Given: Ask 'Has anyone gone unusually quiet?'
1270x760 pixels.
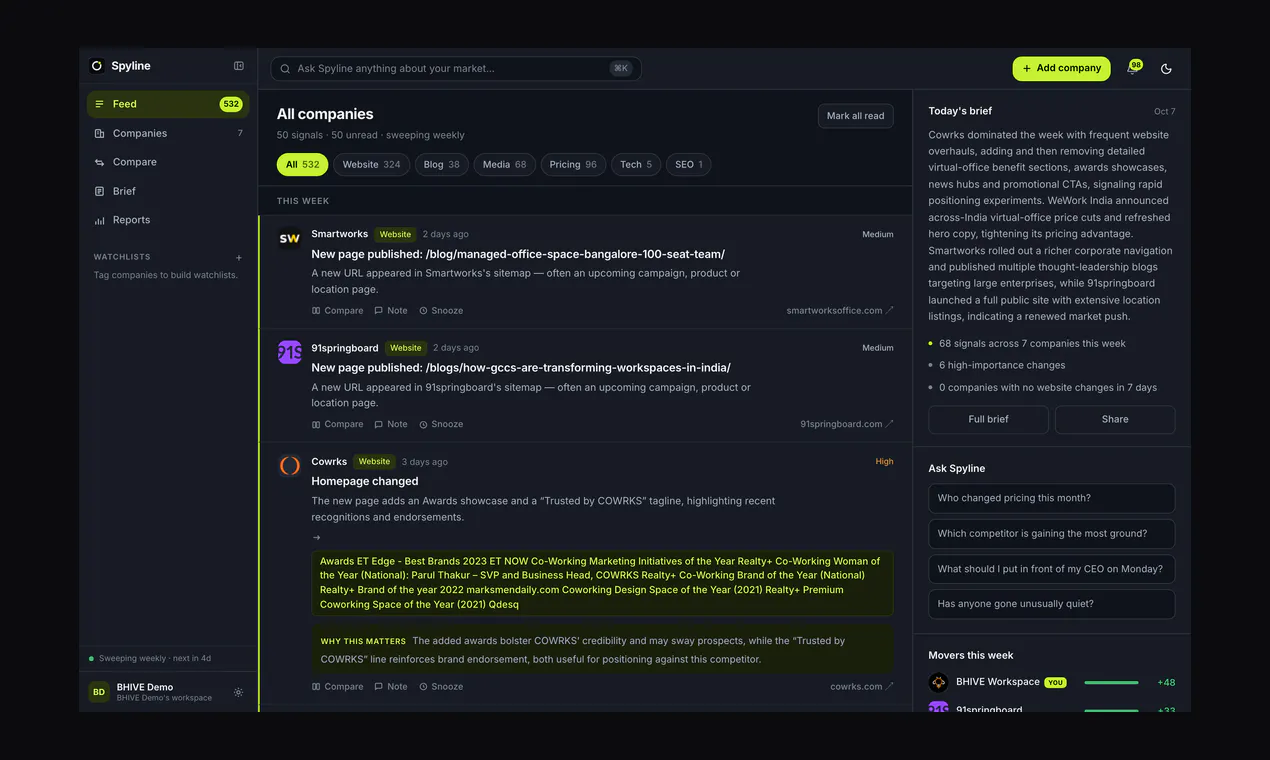Looking at the screenshot, I should [1051, 604].
